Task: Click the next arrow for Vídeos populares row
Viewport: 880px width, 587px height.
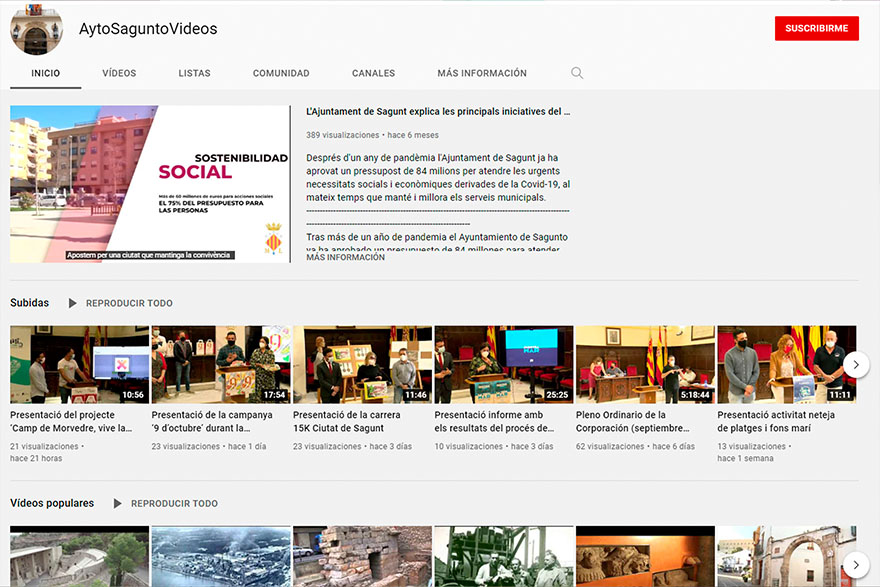Action: tap(856, 563)
